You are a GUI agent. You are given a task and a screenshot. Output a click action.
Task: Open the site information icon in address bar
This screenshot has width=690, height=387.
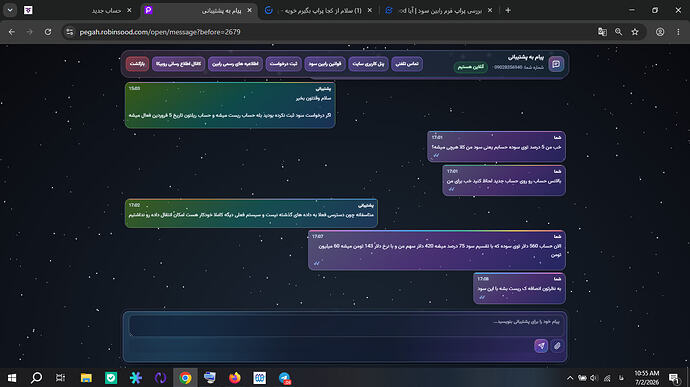click(70, 32)
